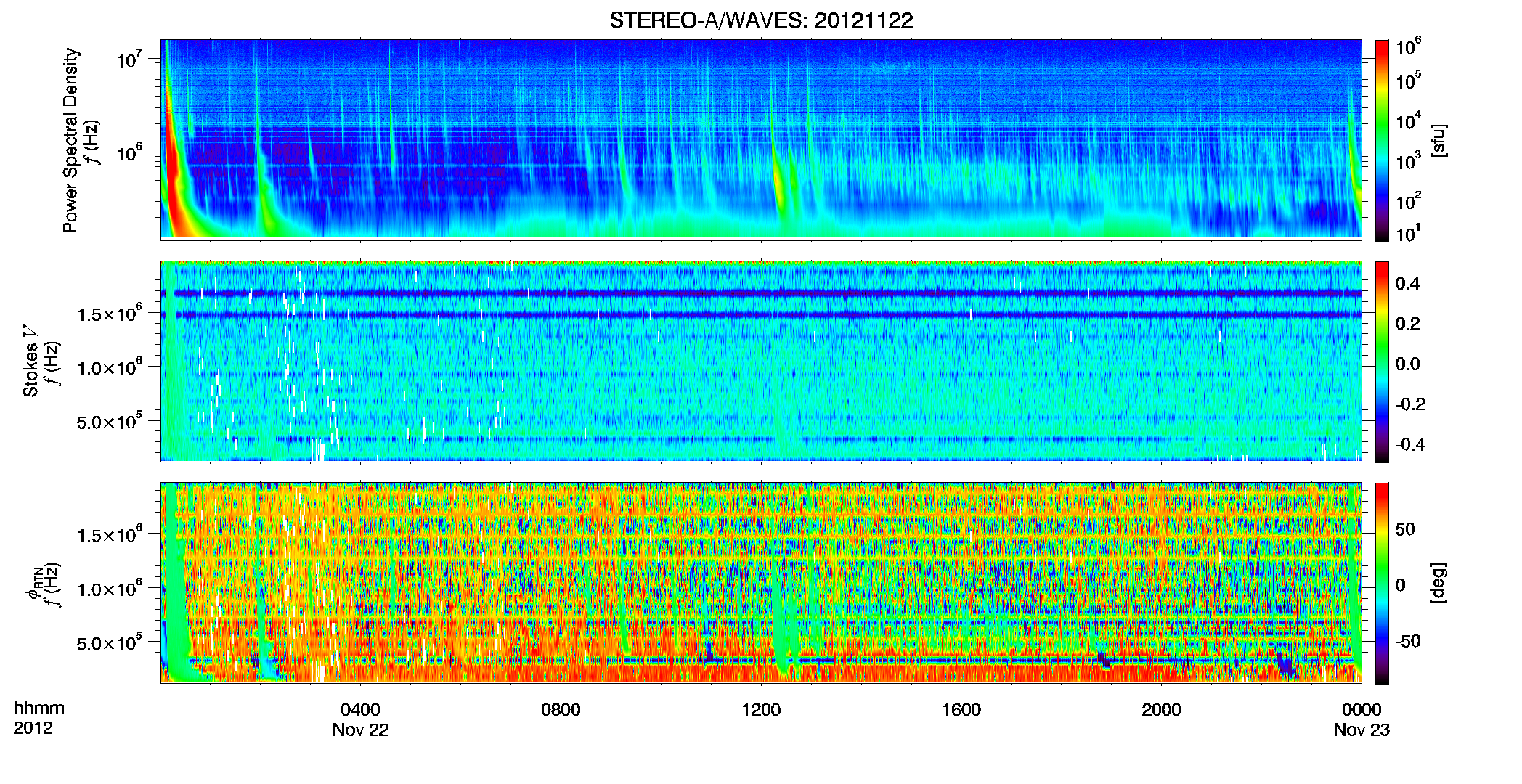
Task: Click the 1.0×10^6 tick of the Stokes V panel
Action: 109,367
